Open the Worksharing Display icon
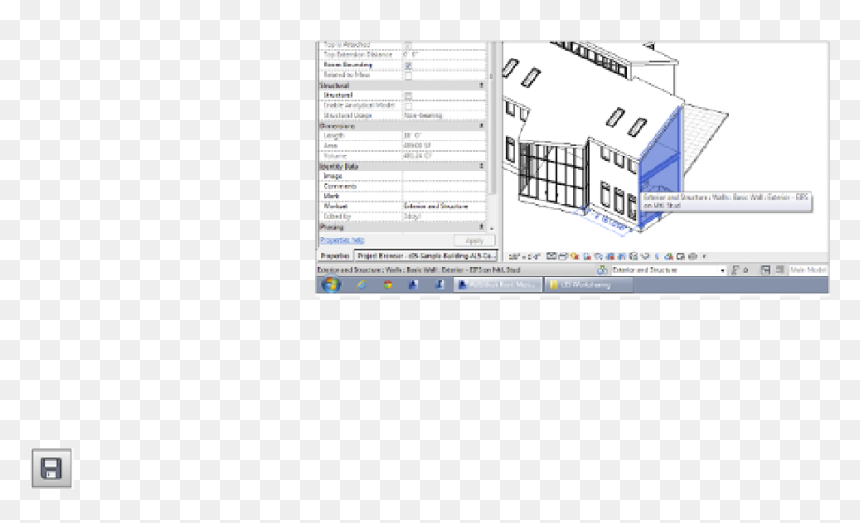 point(669,257)
